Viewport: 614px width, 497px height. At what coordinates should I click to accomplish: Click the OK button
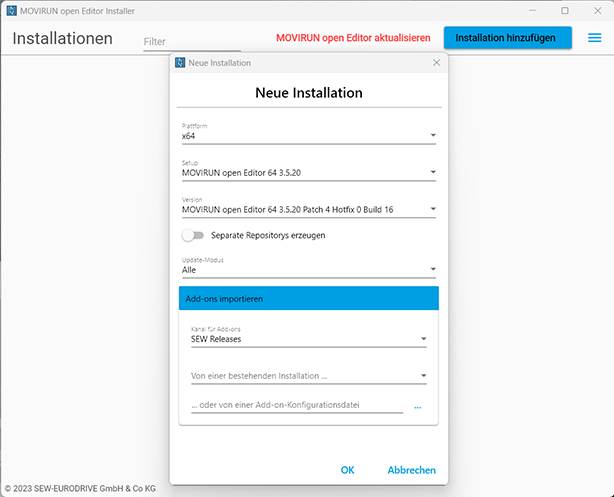[x=347, y=470]
